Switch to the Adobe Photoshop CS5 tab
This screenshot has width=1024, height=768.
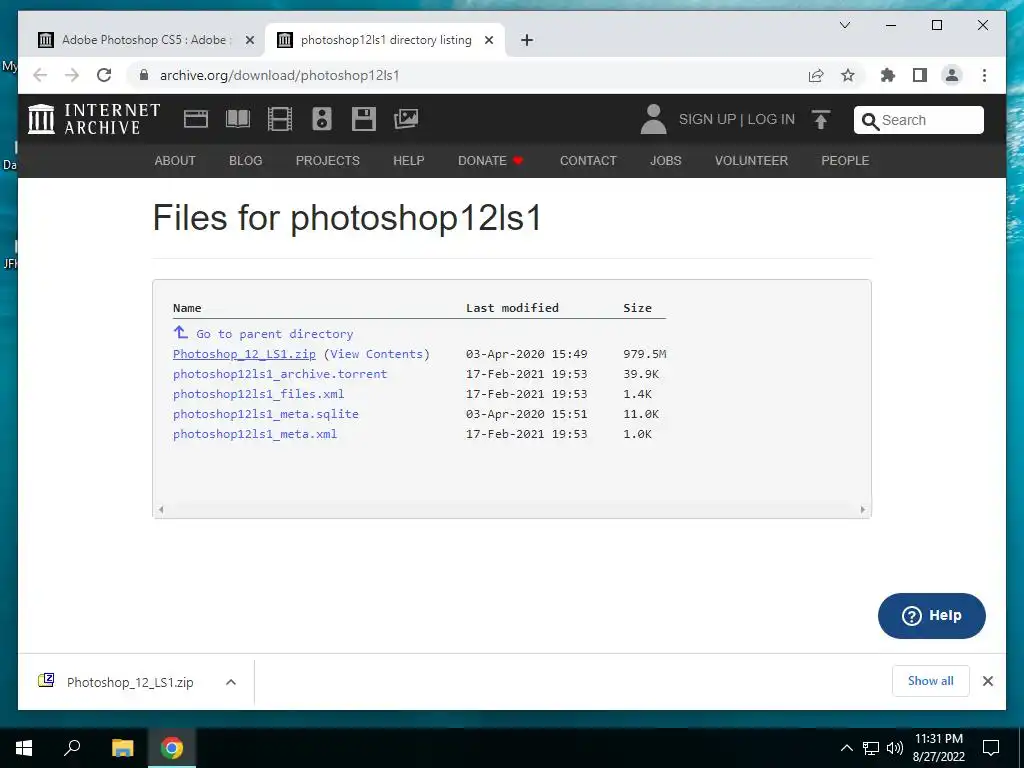point(144,40)
